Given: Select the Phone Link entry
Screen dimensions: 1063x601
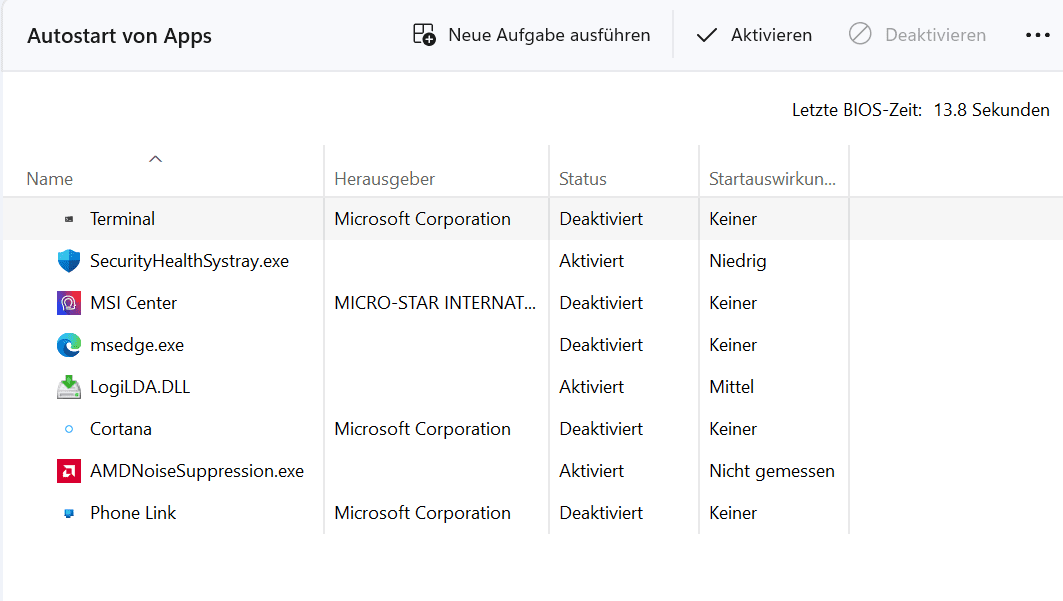Looking at the screenshot, I should (133, 513).
